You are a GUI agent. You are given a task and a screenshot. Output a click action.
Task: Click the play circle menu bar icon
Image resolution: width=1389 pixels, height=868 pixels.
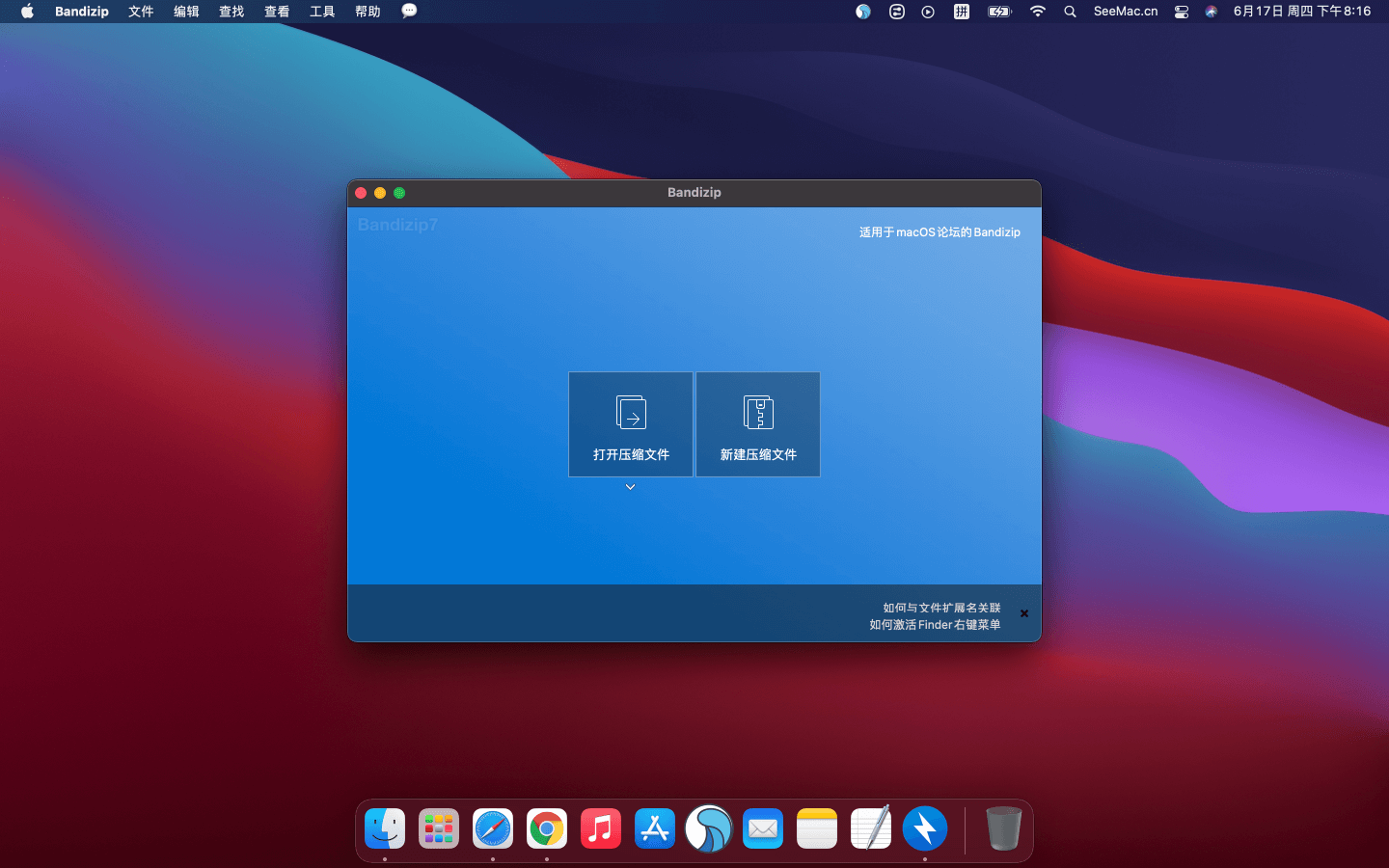(x=928, y=12)
